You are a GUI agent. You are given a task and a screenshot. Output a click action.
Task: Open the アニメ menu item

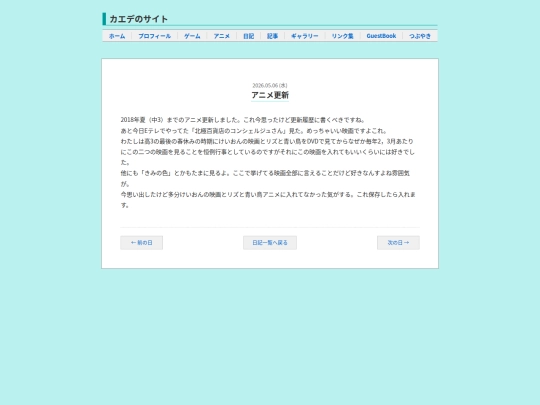[x=221, y=36]
